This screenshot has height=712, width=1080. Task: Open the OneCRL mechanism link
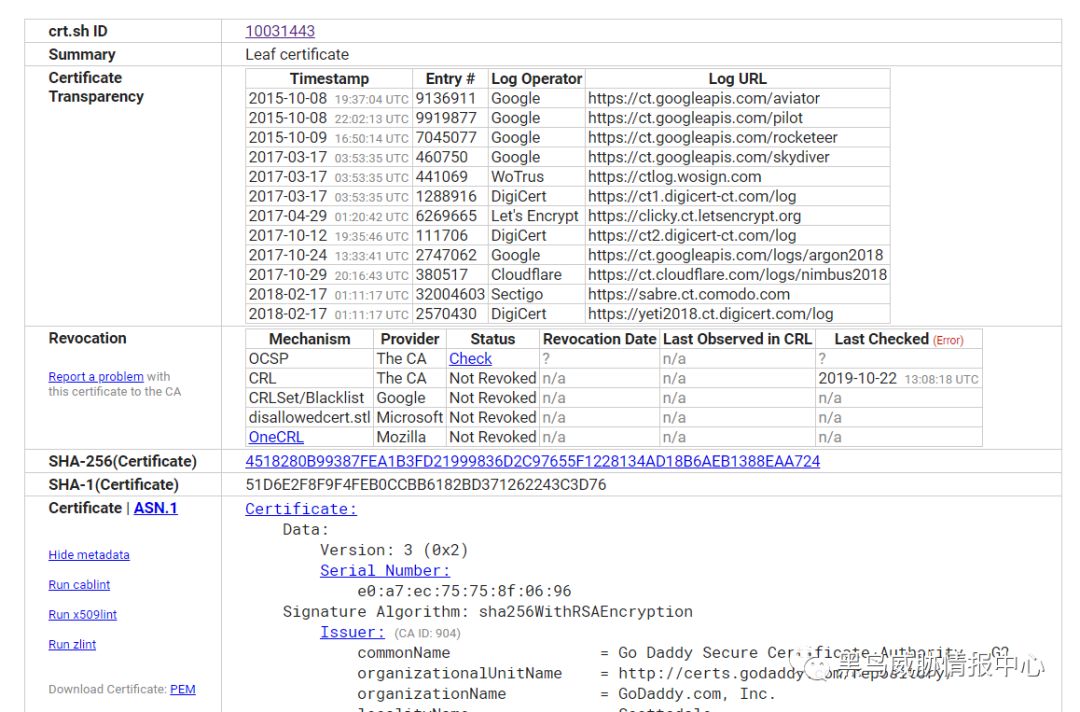[x=276, y=437]
